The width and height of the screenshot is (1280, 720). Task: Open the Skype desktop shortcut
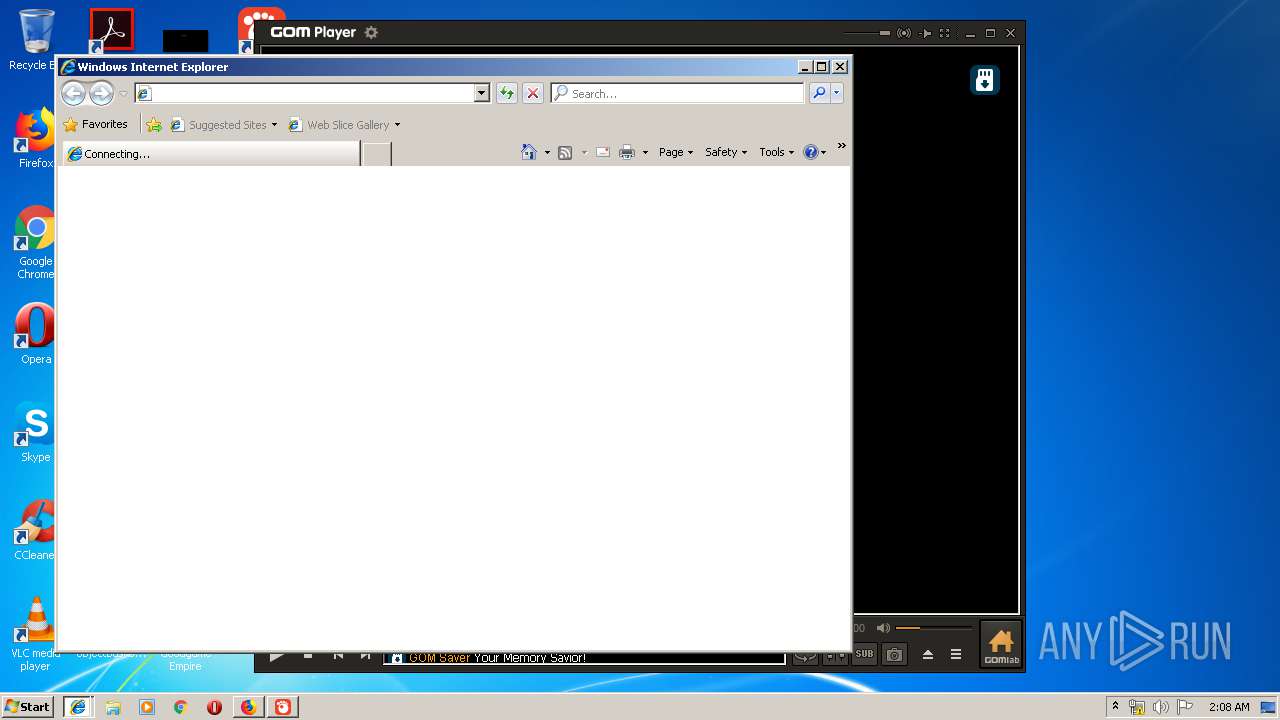[x=35, y=432]
